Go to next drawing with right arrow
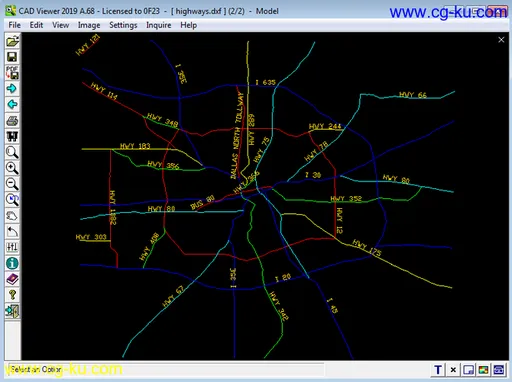Screen dimensions: 512x382 click(x=12, y=89)
